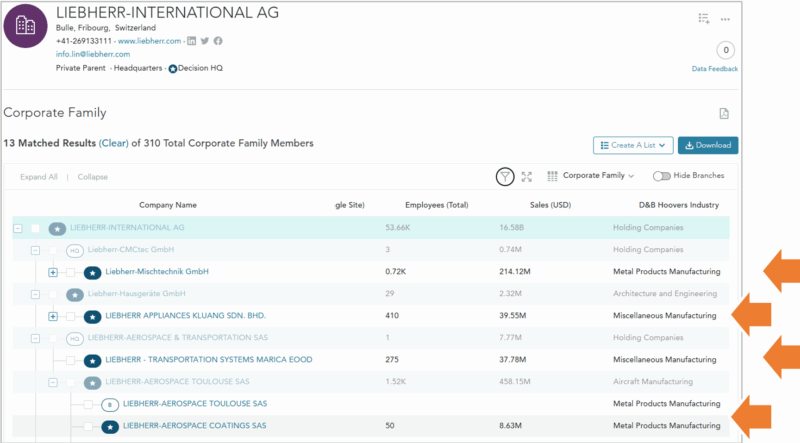Open the Liebherr-Mischtechnik GmbH company link
The height and width of the screenshot is (443, 800).
157,272
